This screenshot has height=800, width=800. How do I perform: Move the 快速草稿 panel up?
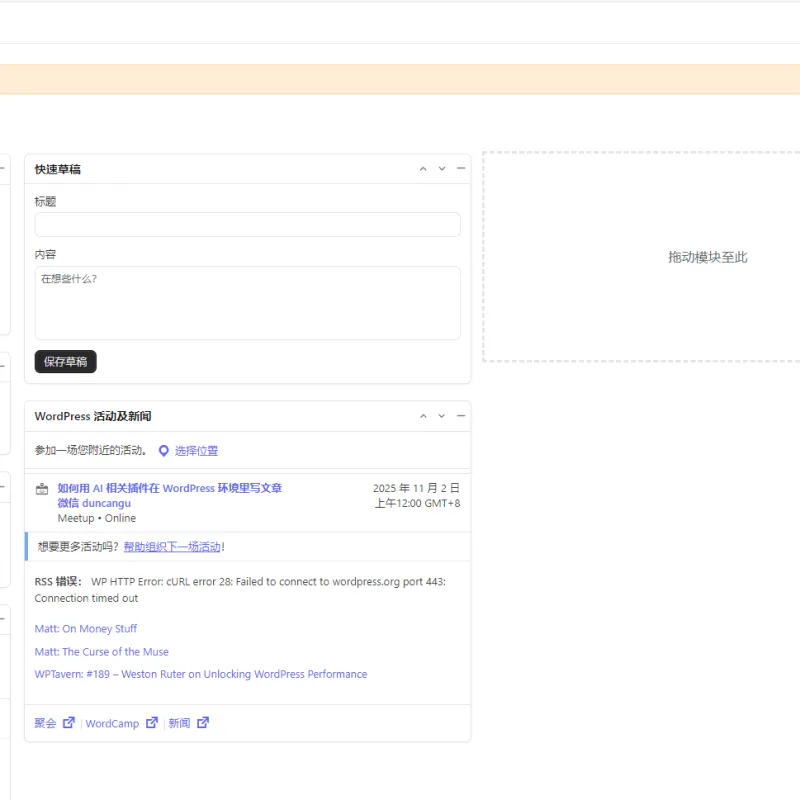[423, 169]
